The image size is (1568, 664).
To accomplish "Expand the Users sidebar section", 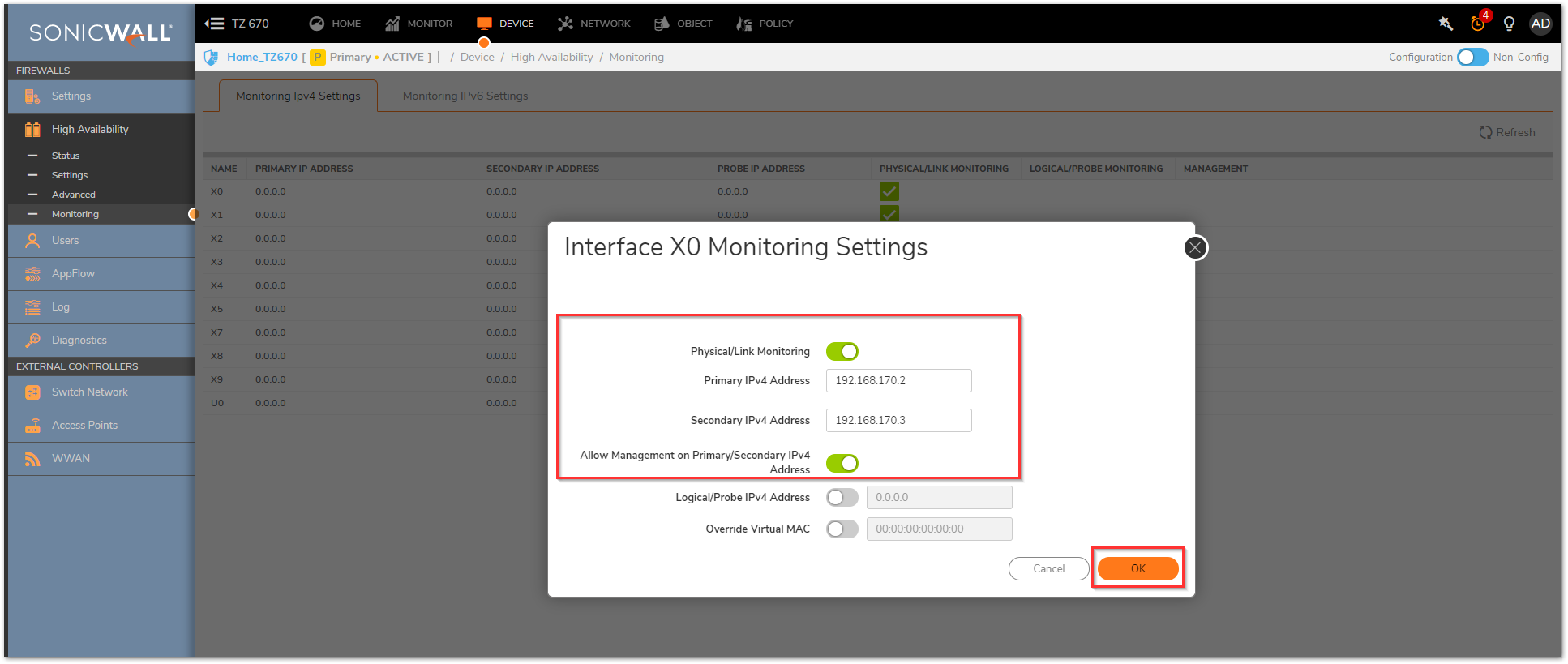I will (x=65, y=241).
